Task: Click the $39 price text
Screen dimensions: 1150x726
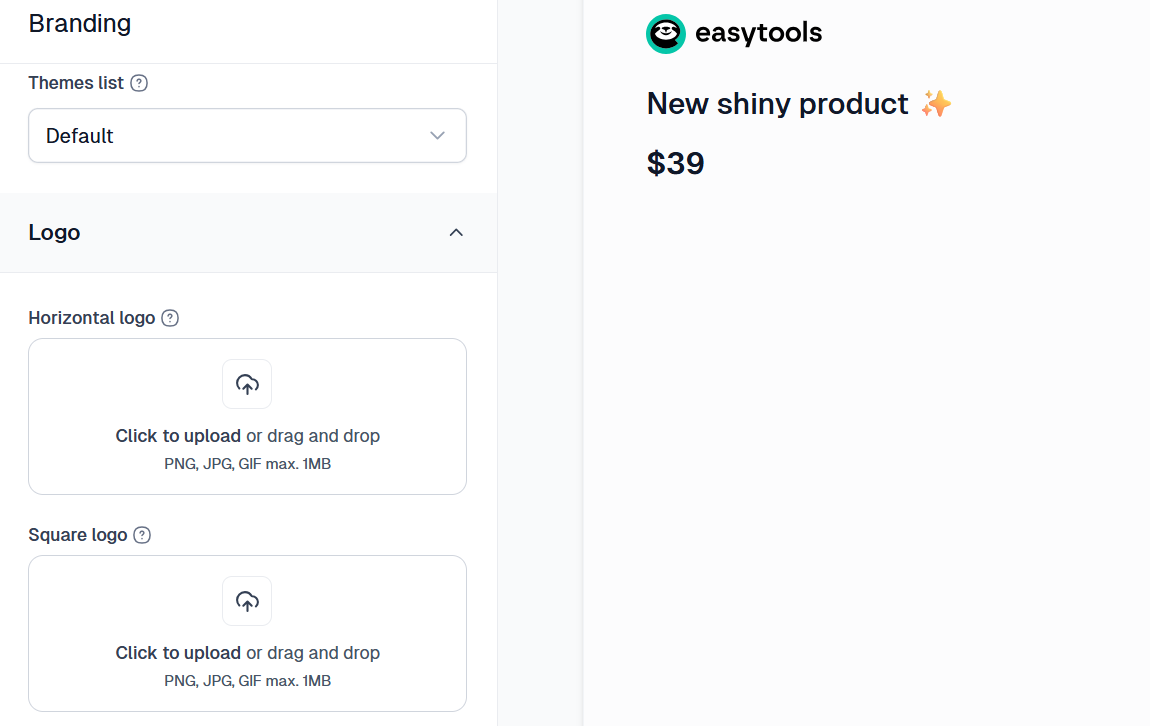Action: point(675,163)
